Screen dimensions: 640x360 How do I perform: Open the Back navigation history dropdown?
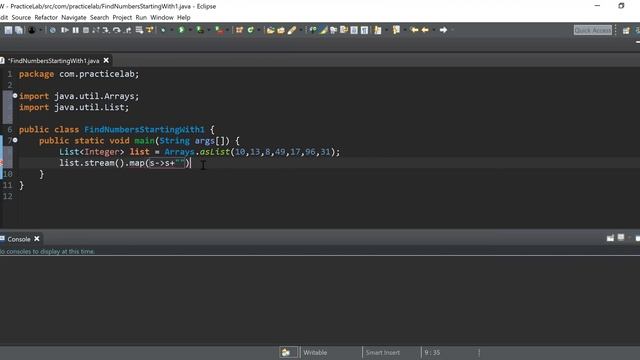click(x=433, y=30)
